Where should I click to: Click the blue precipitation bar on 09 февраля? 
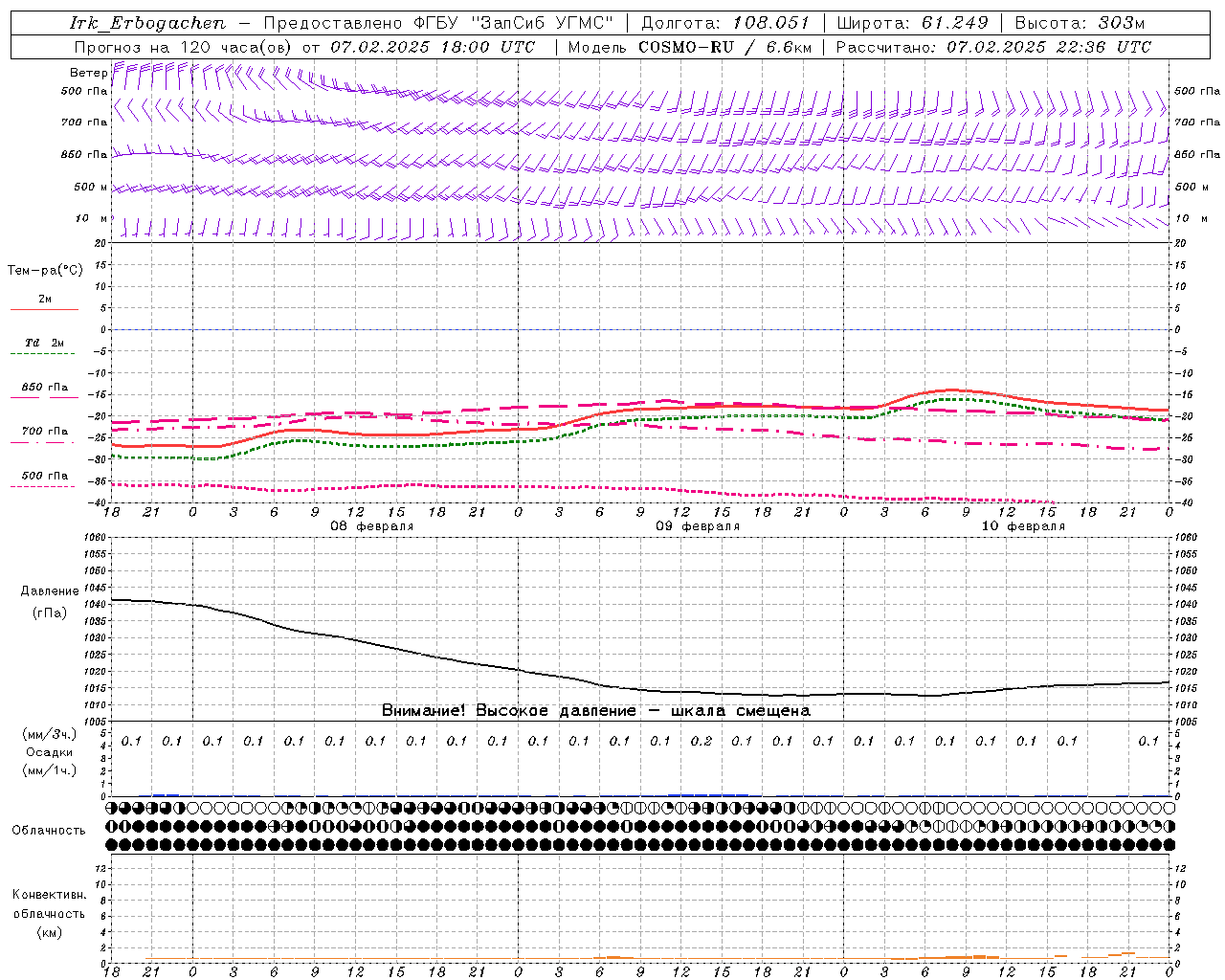coord(708,794)
